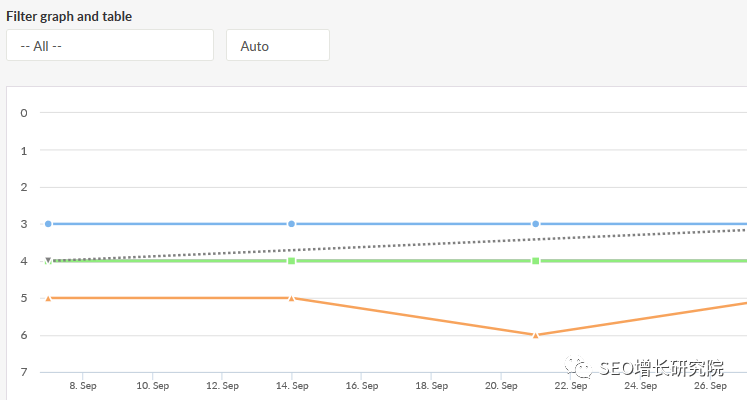747x400 pixels.
Task: Open the "Auto" interval dropdown
Action: pyautogui.click(x=278, y=45)
